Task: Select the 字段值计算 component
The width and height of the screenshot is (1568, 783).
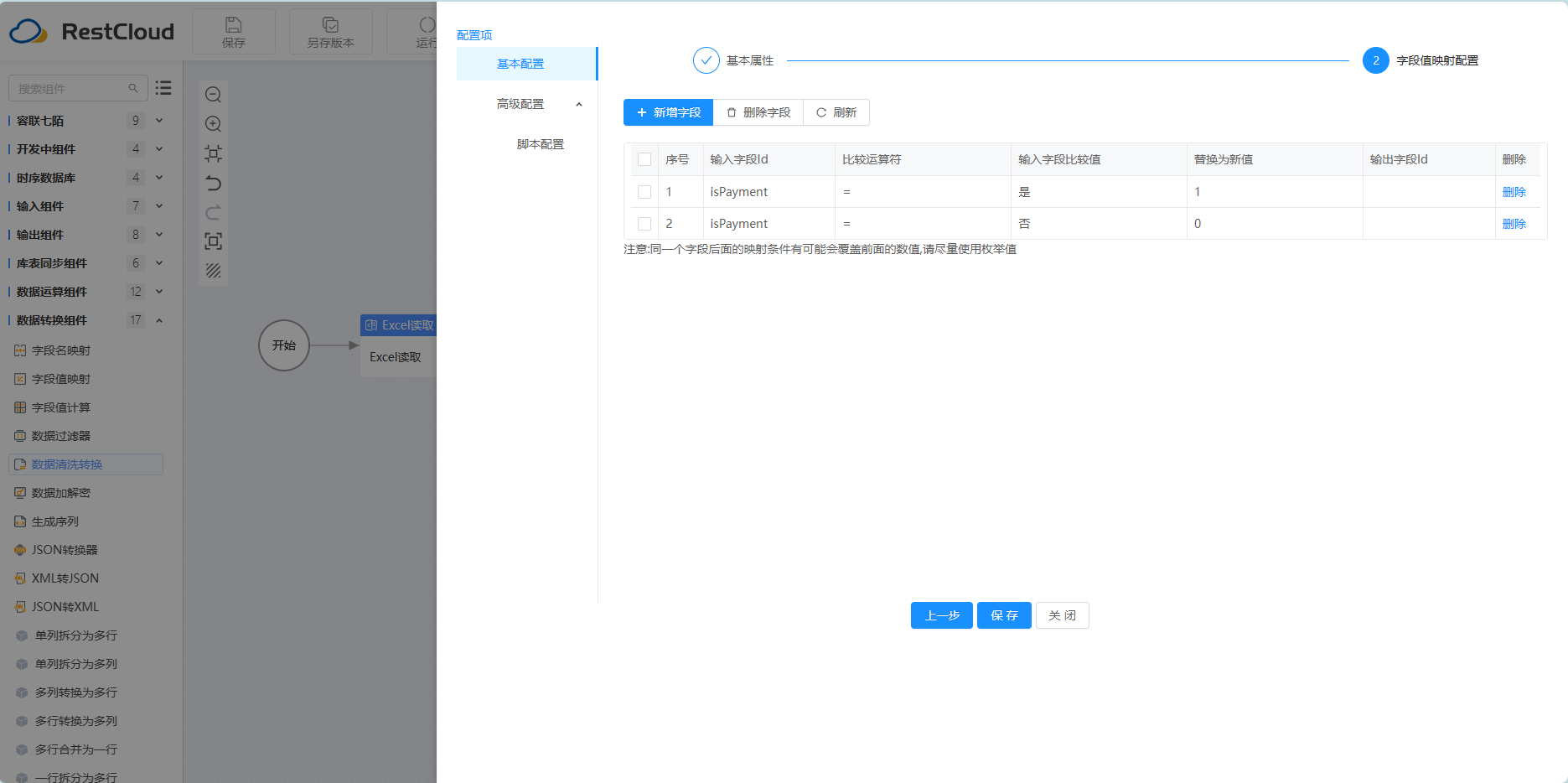Action: click(53, 407)
